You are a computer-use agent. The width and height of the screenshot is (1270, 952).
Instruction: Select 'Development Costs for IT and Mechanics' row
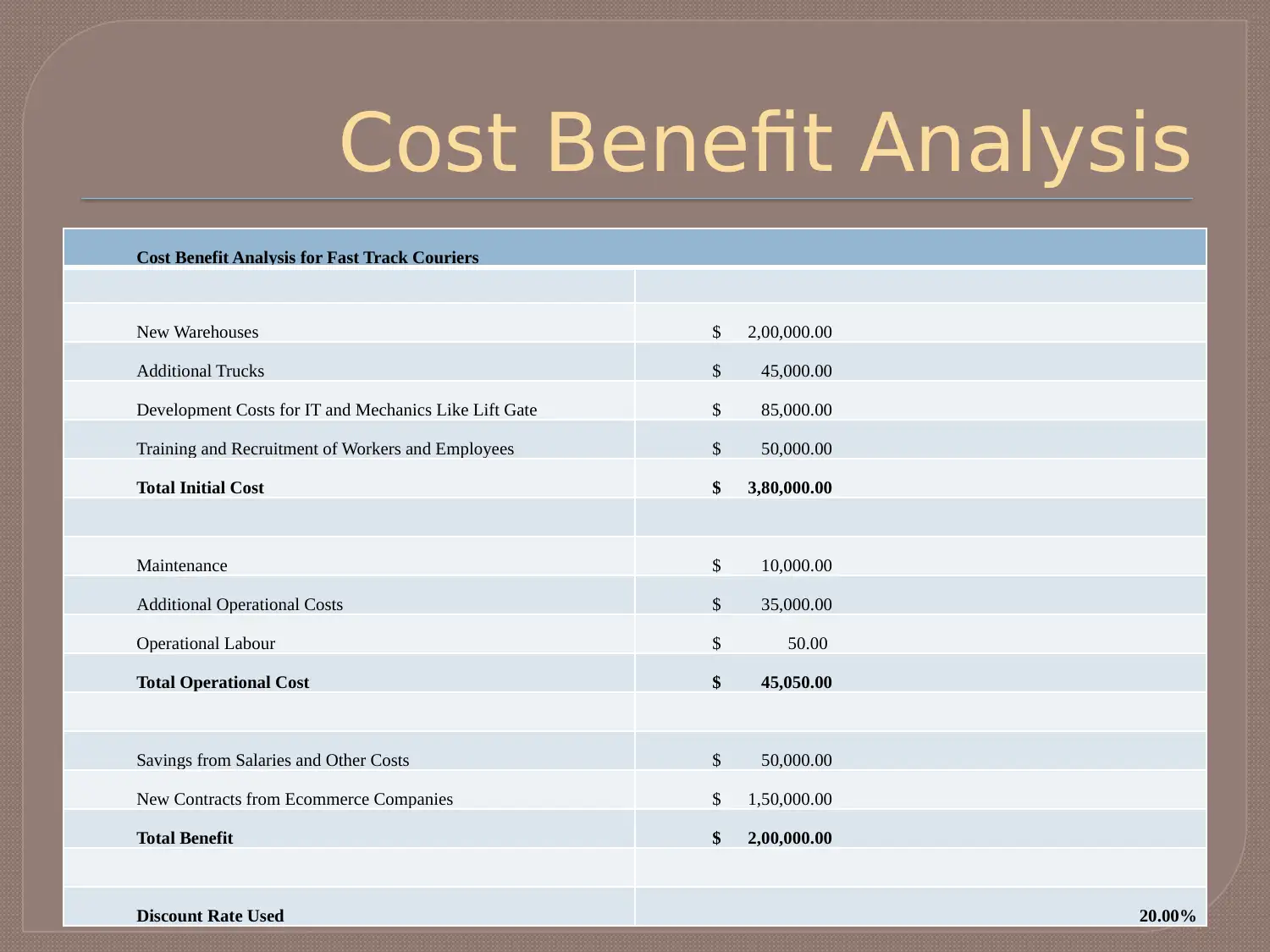point(337,410)
